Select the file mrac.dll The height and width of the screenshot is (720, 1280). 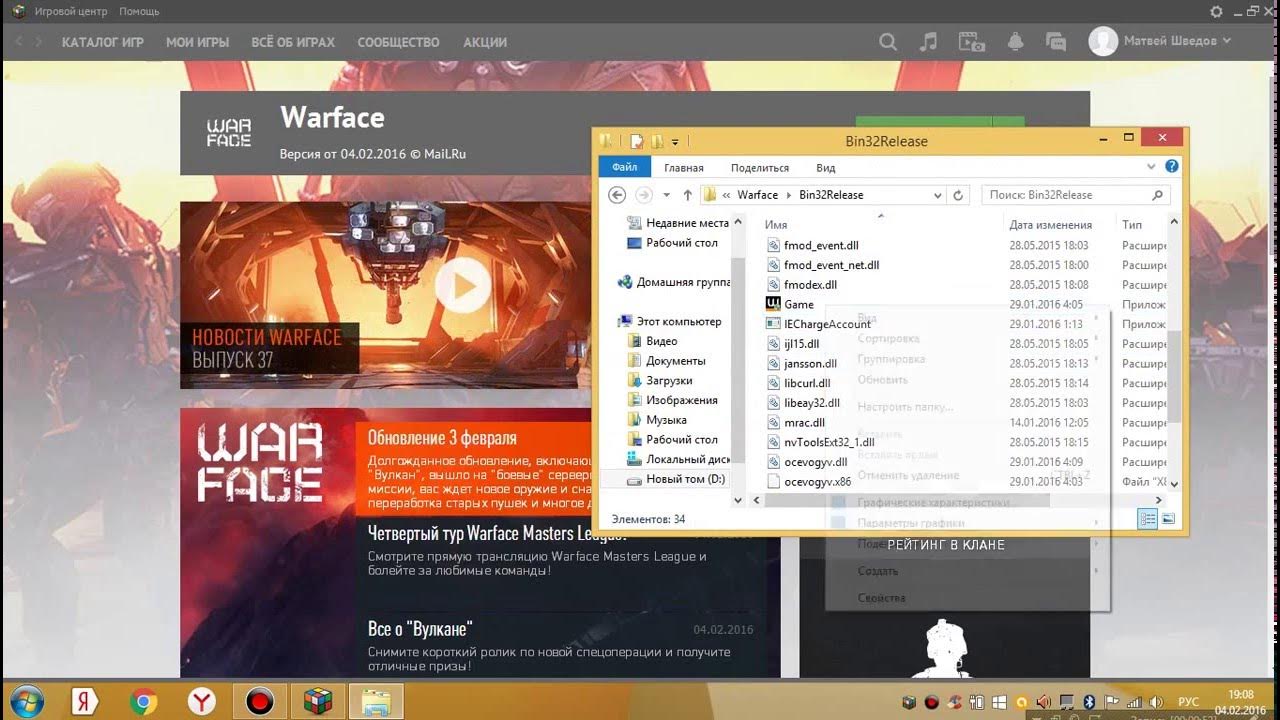click(803, 423)
